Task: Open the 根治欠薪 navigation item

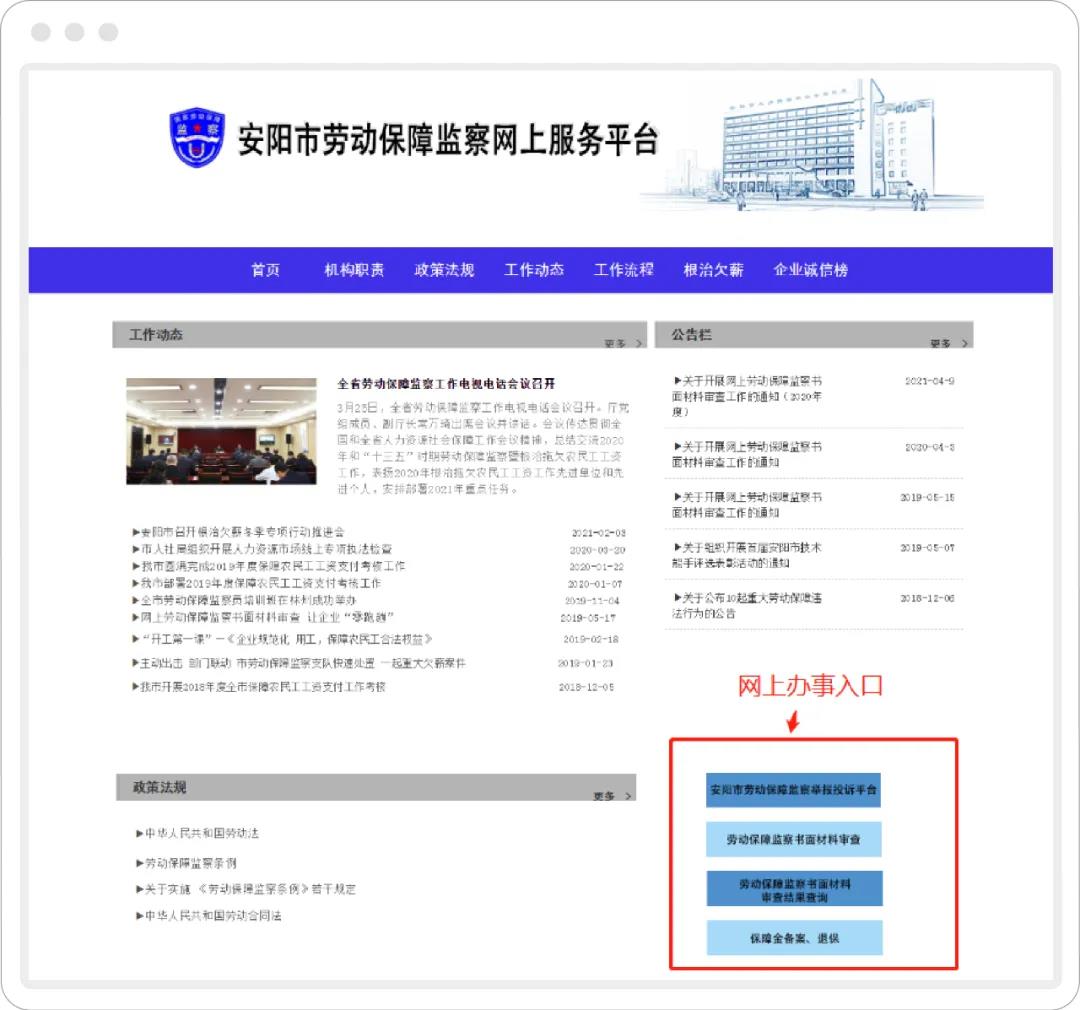Action: tap(713, 270)
